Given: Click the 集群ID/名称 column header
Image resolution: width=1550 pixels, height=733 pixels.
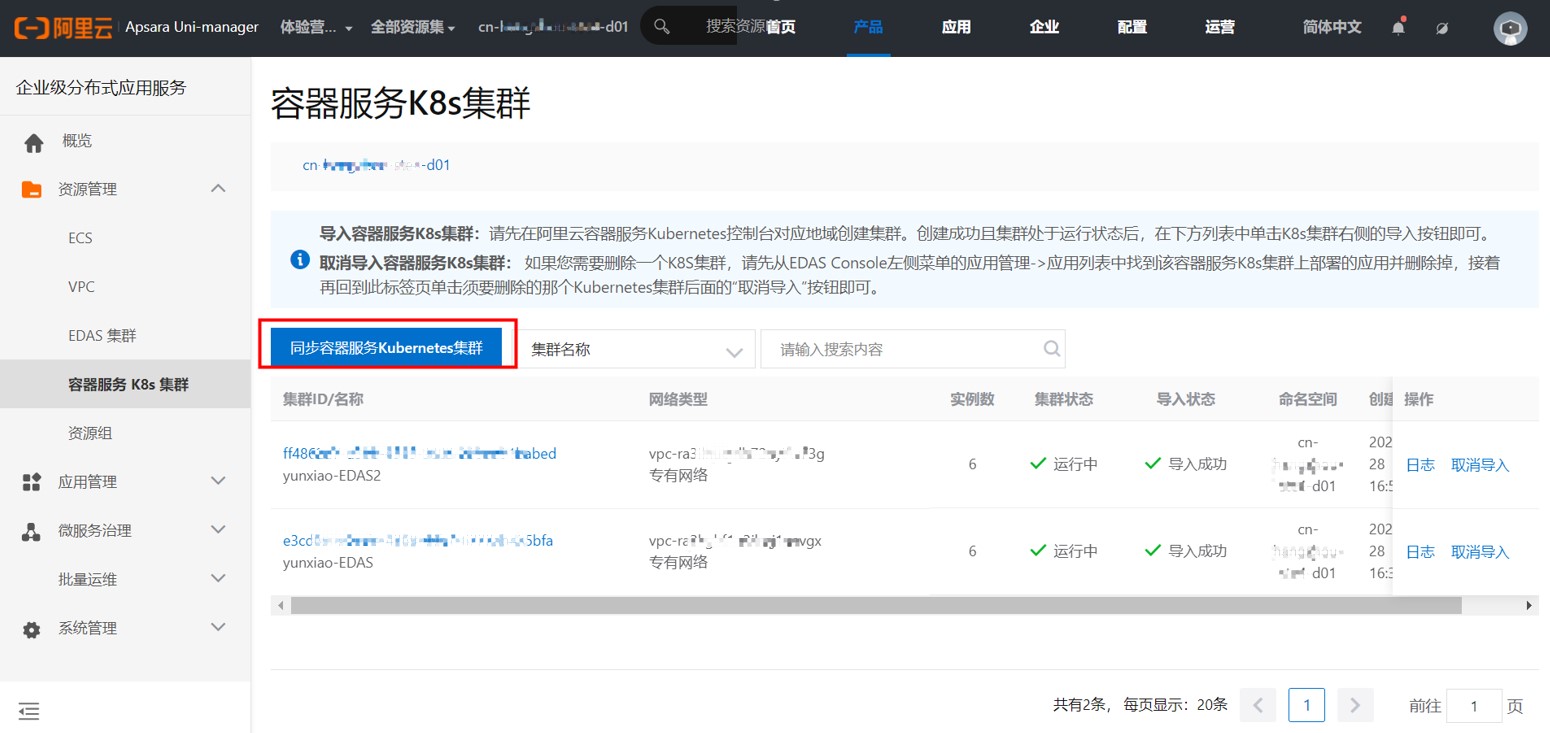Looking at the screenshot, I should click(x=323, y=400).
